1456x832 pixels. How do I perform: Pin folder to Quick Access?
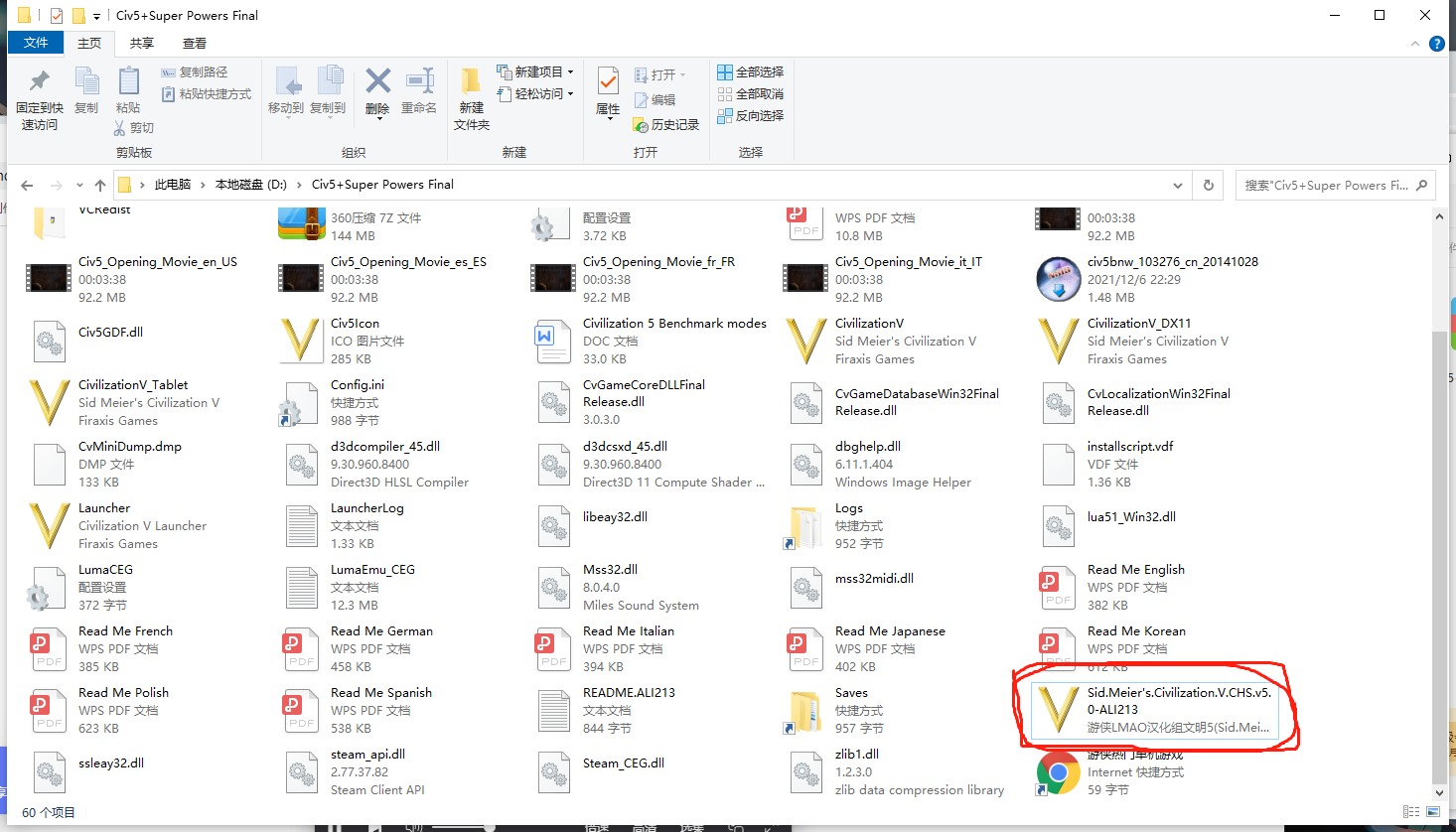(40, 99)
